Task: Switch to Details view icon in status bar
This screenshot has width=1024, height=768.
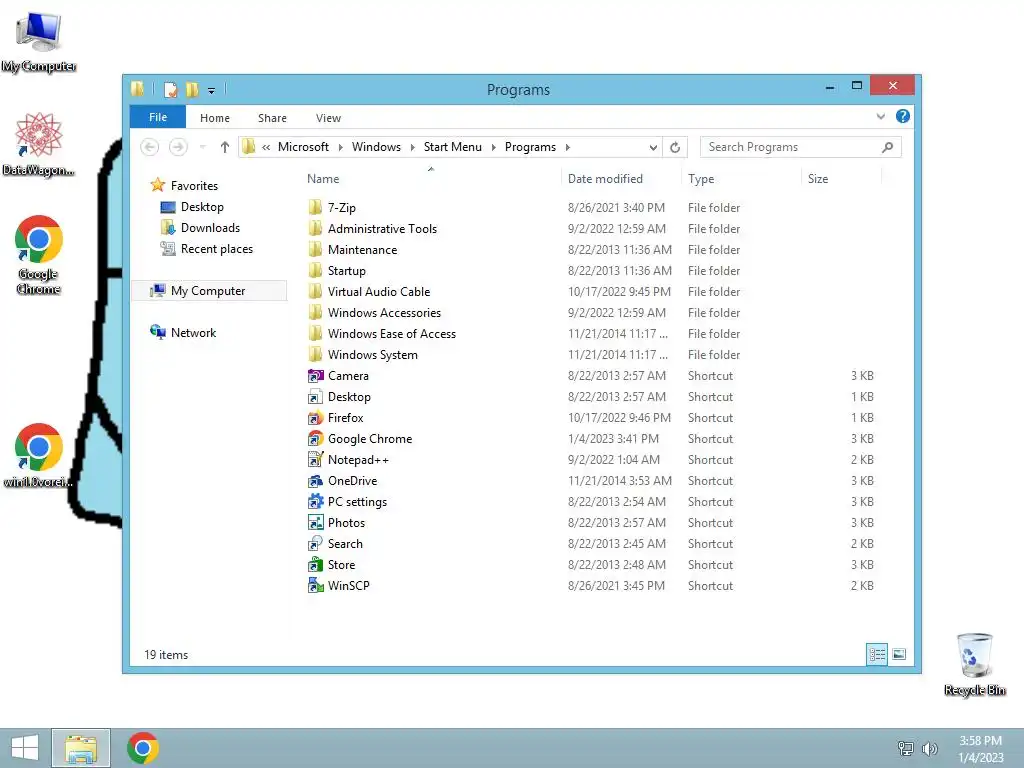Action: tap(877, 654)
